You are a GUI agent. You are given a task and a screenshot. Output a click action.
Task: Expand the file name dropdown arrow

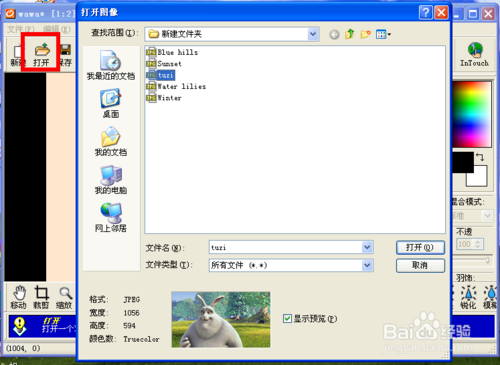point(367,247)
